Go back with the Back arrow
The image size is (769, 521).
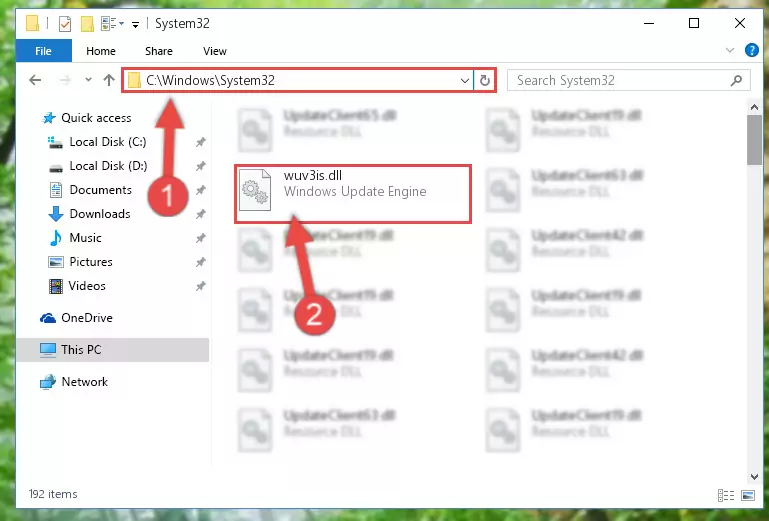point(35,80)
